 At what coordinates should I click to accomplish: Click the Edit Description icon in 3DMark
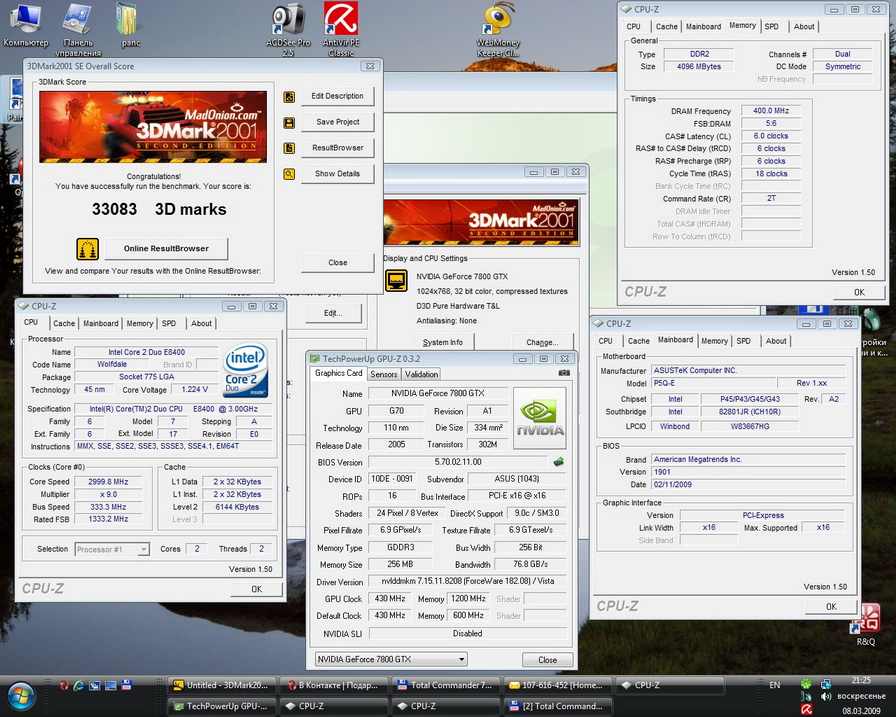coord(289,97)
